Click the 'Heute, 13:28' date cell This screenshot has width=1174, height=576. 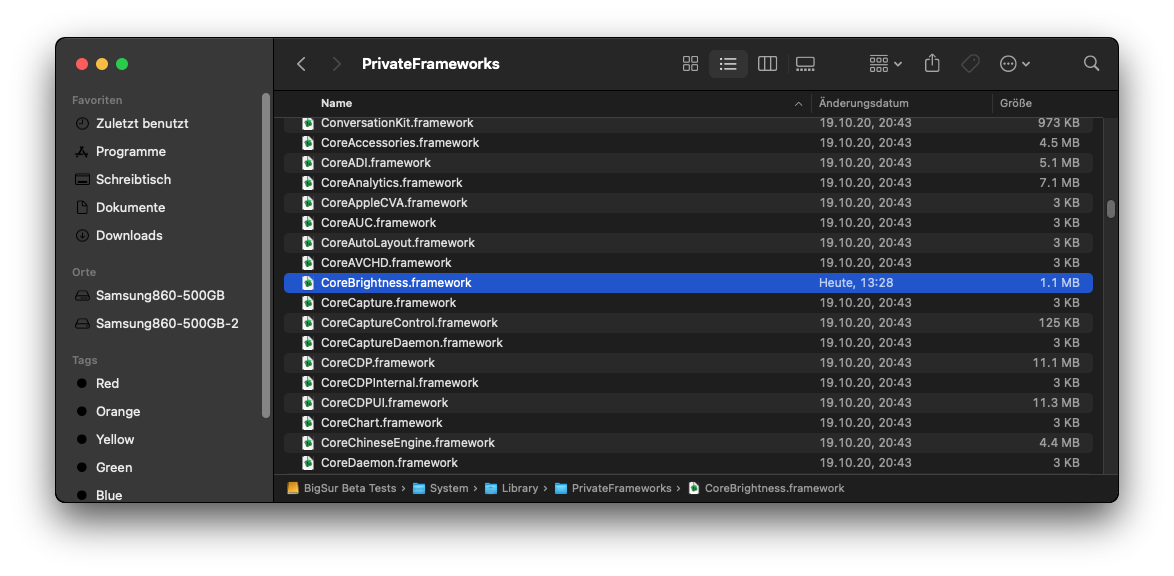point(856,283)
